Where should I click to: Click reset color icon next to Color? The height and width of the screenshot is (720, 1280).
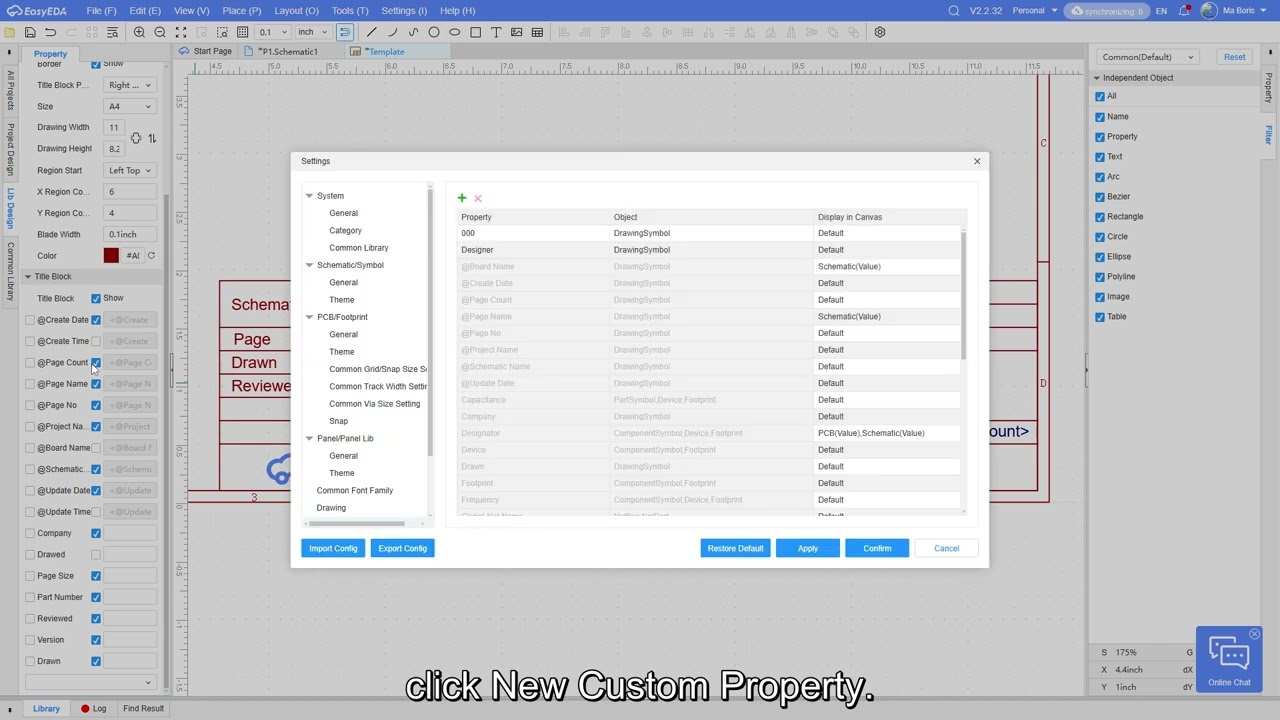tap(151, 255)
